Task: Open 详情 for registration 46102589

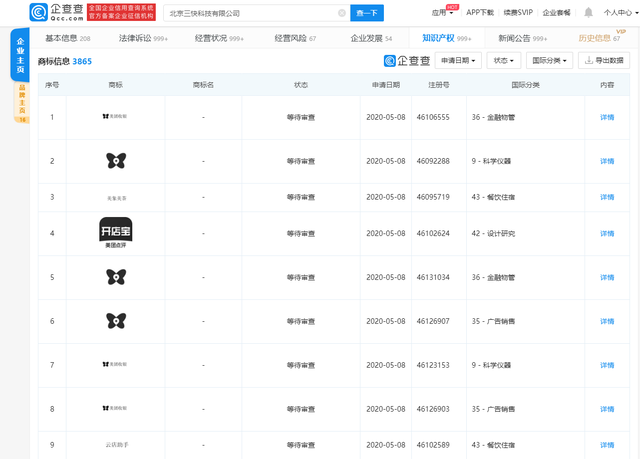Action: (x=607, y=445)
